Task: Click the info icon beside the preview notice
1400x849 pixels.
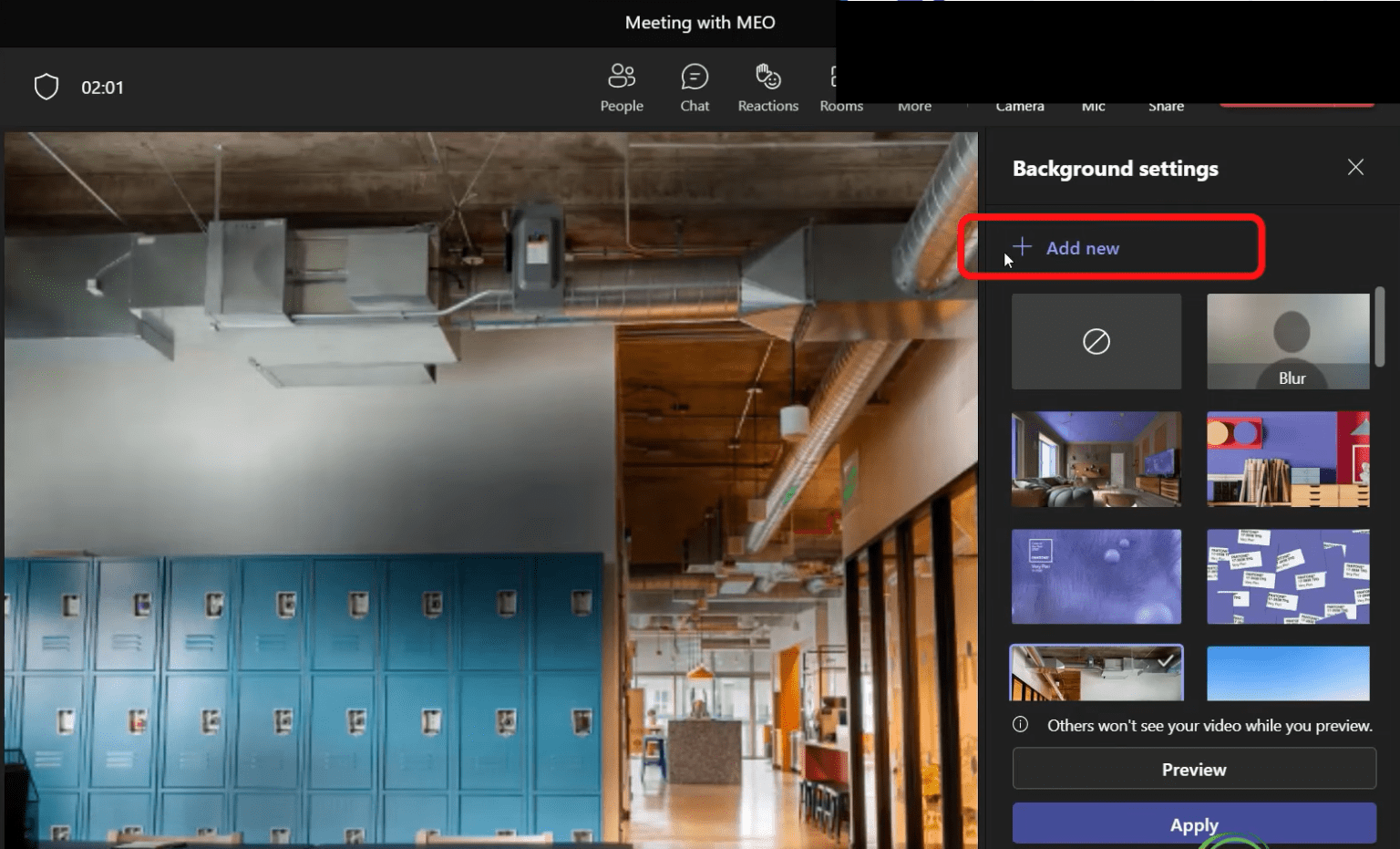Action: [1020, 725]
